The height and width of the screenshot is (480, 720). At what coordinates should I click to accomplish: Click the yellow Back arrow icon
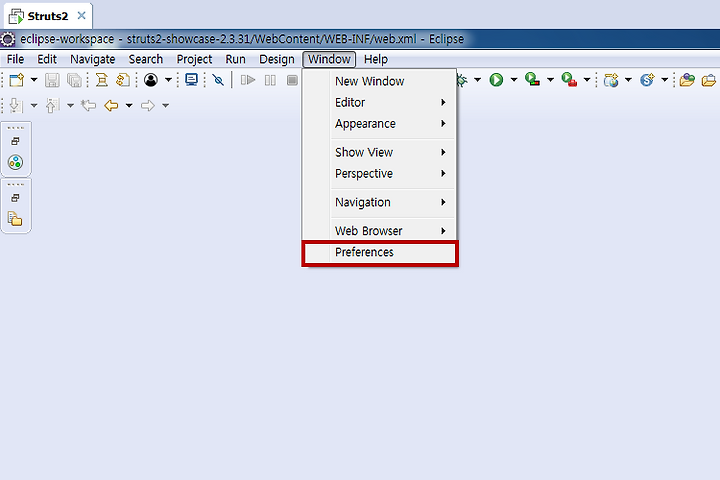111,106
